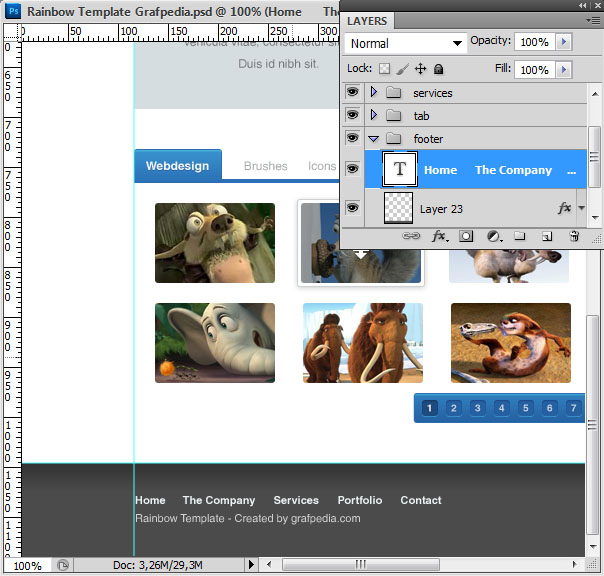Viewport: 604px width, 576px height.
Task: Create a new layer
Action: point(547,236)
